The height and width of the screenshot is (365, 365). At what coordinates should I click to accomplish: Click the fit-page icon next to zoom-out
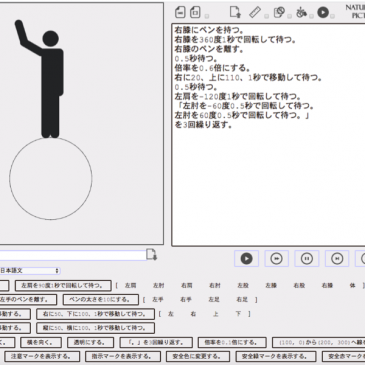point(195,13)
